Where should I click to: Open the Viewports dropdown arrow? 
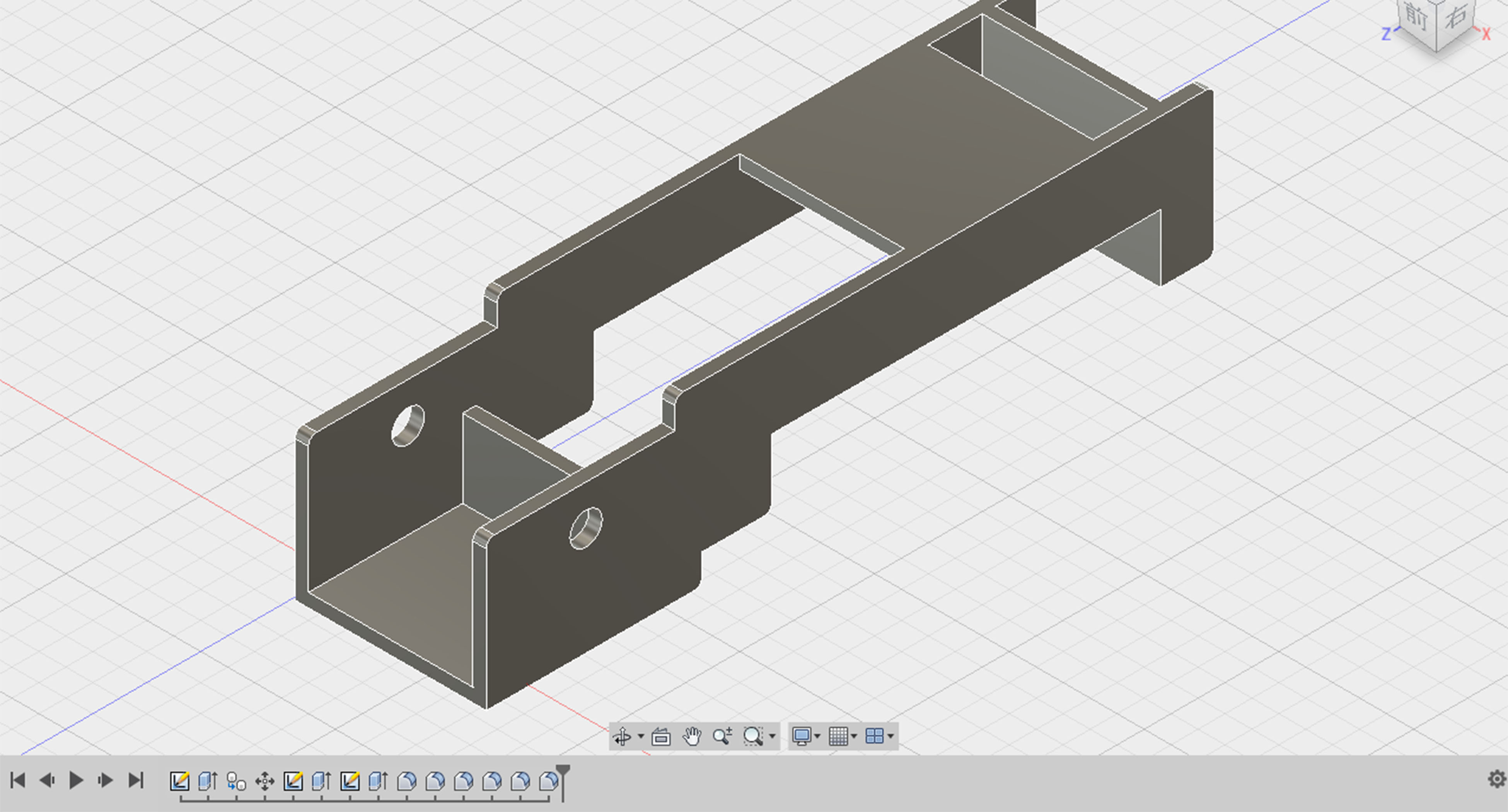point(890,737)
